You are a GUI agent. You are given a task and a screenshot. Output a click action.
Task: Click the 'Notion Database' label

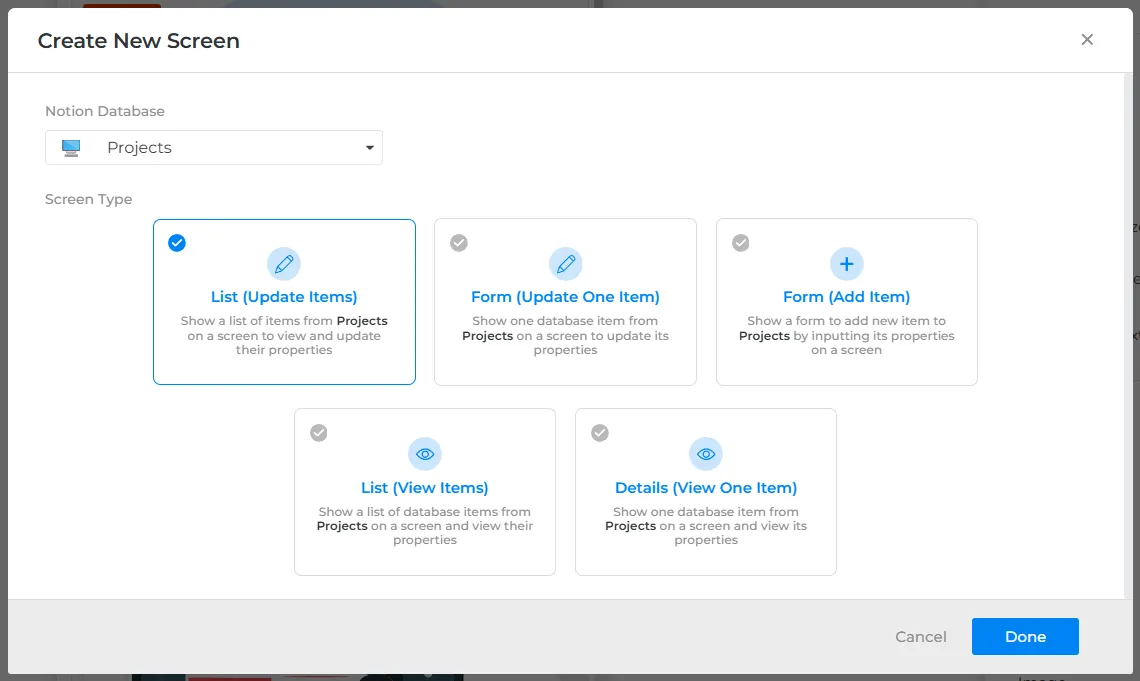coord(105,111)
